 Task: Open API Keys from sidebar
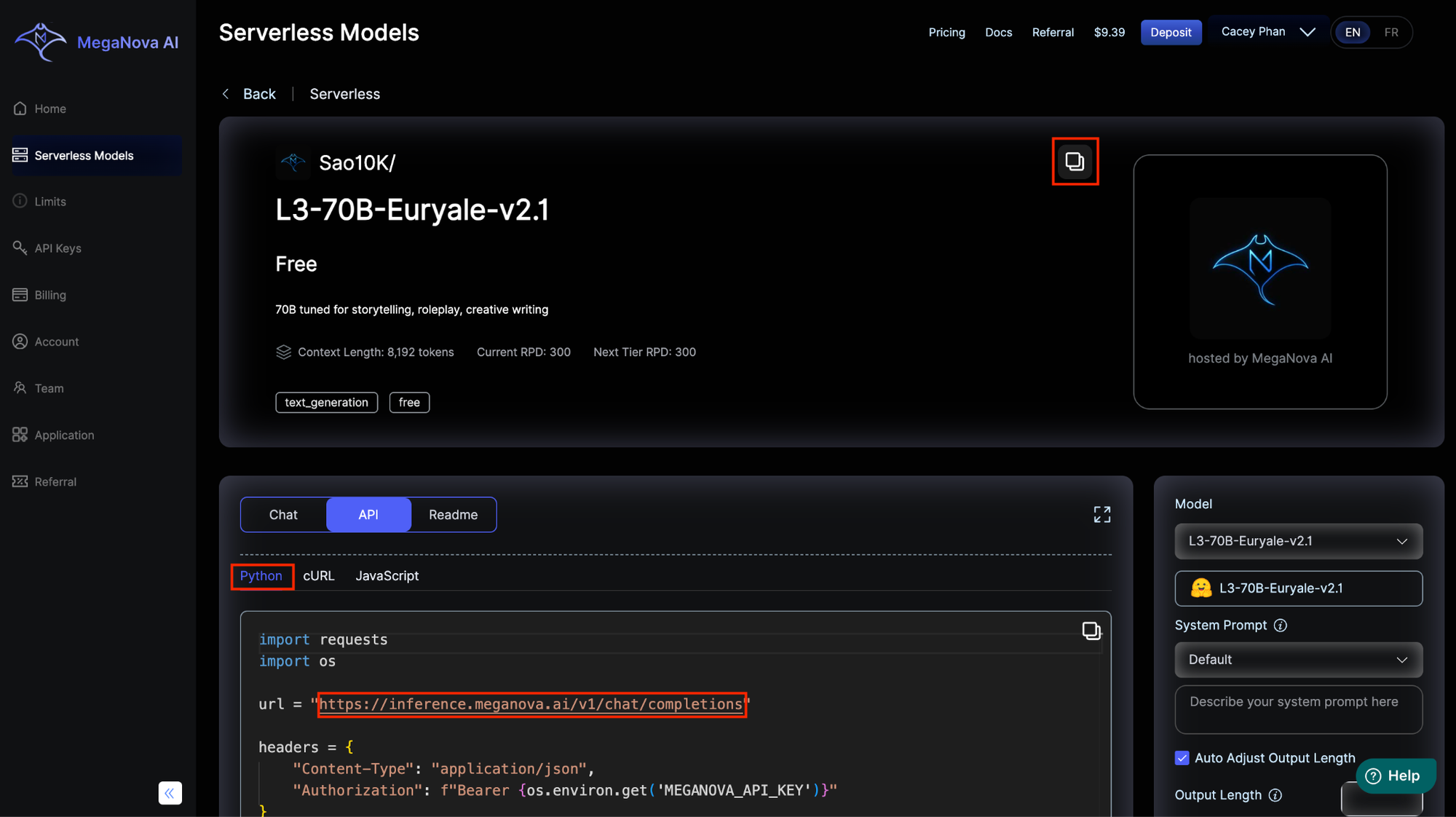pos(58,248)
